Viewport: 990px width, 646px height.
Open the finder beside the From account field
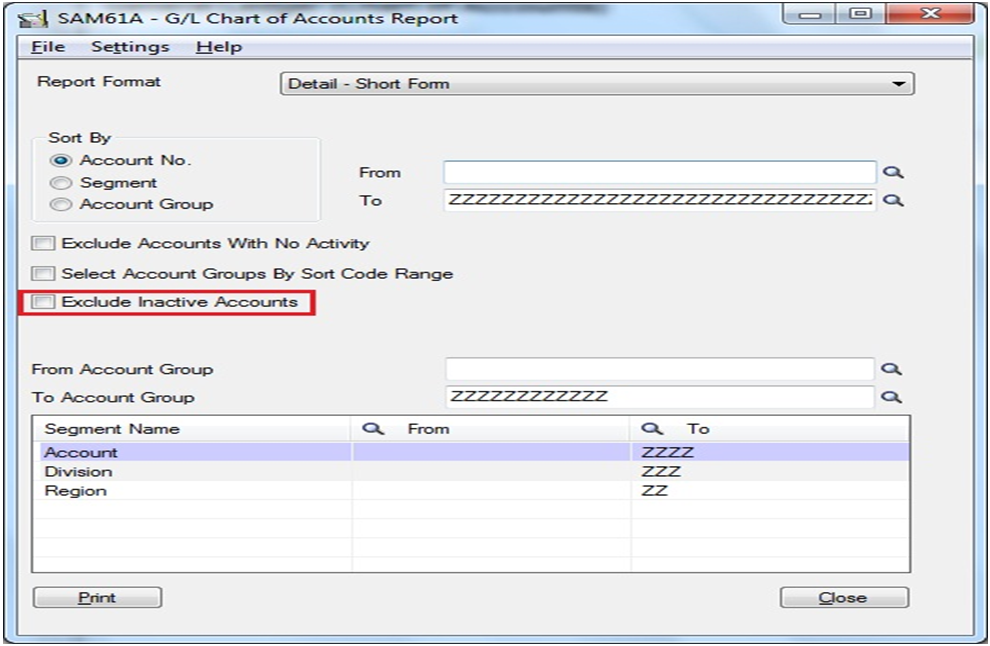(893, 172)
